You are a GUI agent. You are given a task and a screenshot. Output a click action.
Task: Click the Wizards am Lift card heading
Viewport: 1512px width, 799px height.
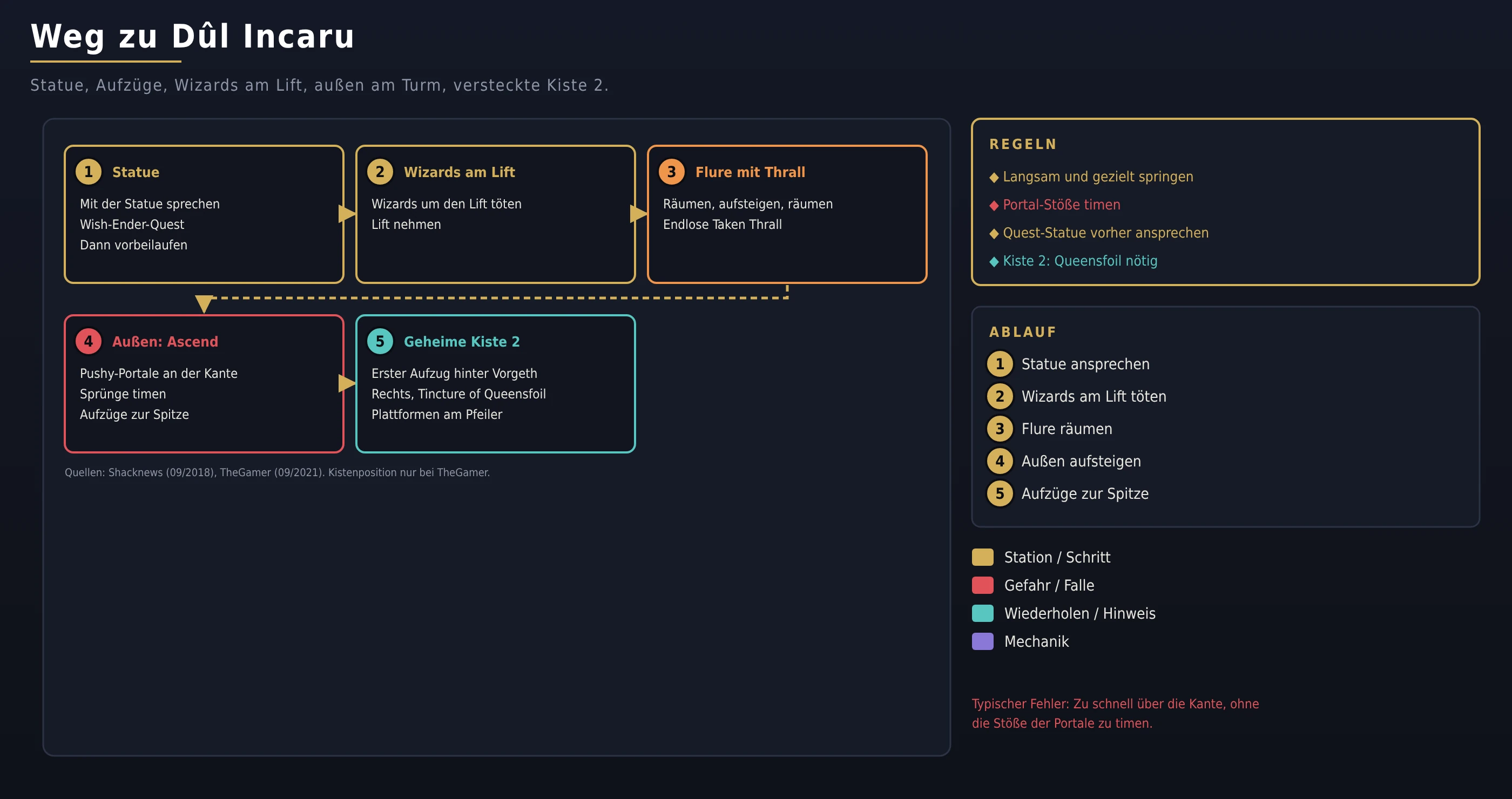point(459,172)
